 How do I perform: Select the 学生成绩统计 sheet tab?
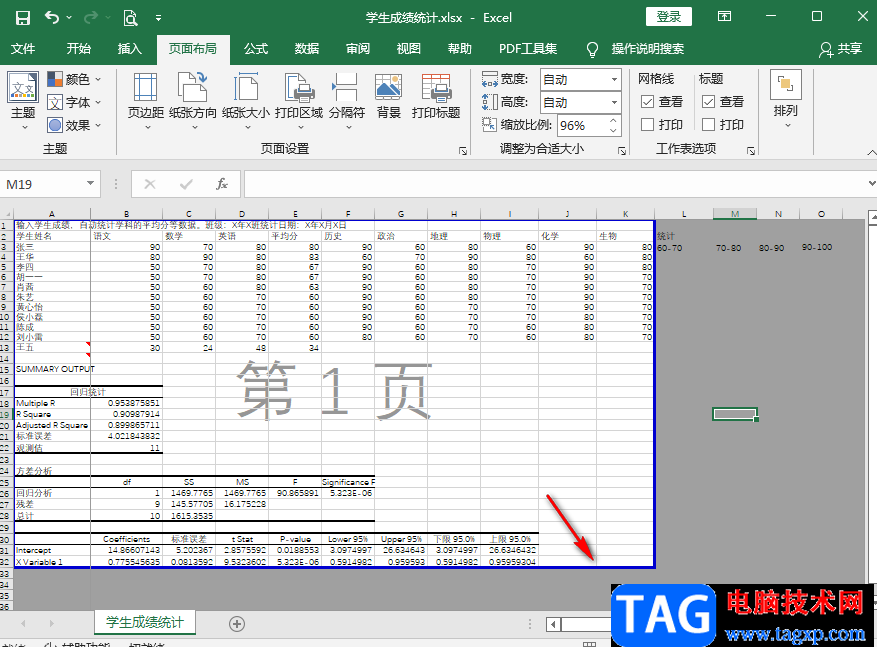pyautogui.click(x=145, y=622)
